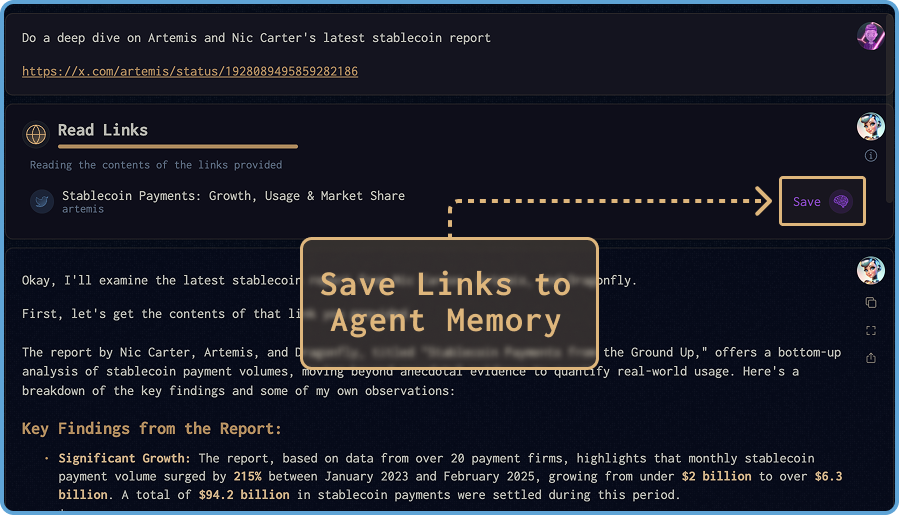
Task: Click 'Key Findings from the Report:' heading
Action: coord(152,428)
